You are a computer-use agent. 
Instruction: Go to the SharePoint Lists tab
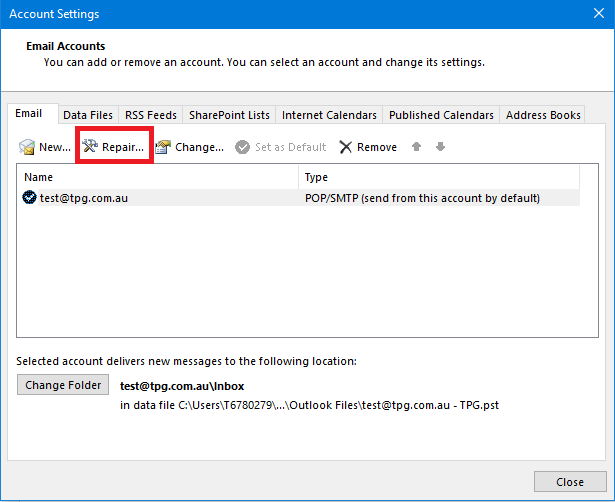[x=229, y=115]
